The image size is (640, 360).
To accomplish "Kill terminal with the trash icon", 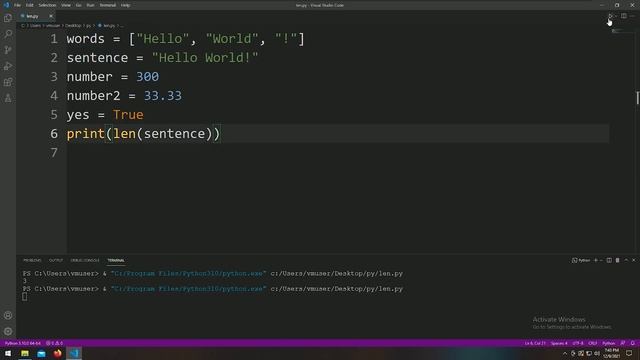I will [618, 260].
